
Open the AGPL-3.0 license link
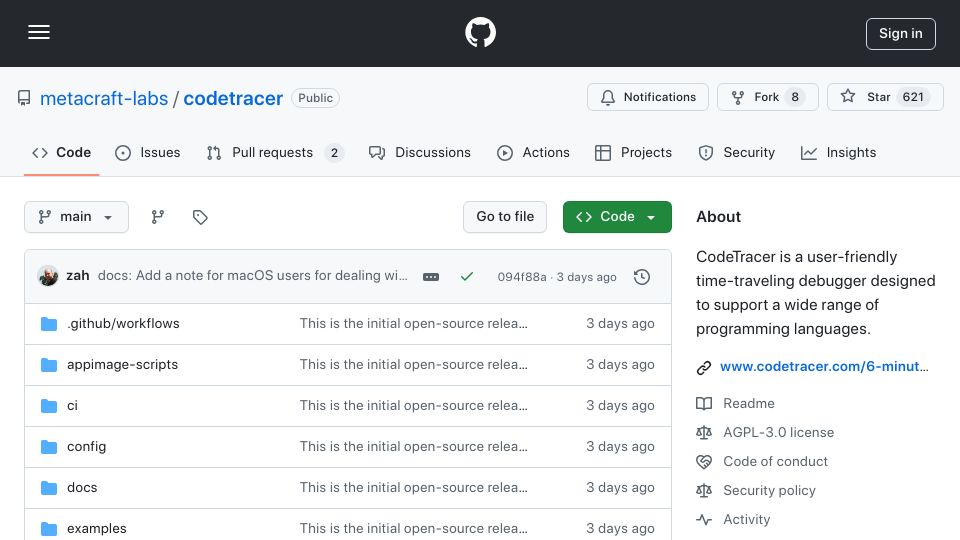[x=779, y=432]
